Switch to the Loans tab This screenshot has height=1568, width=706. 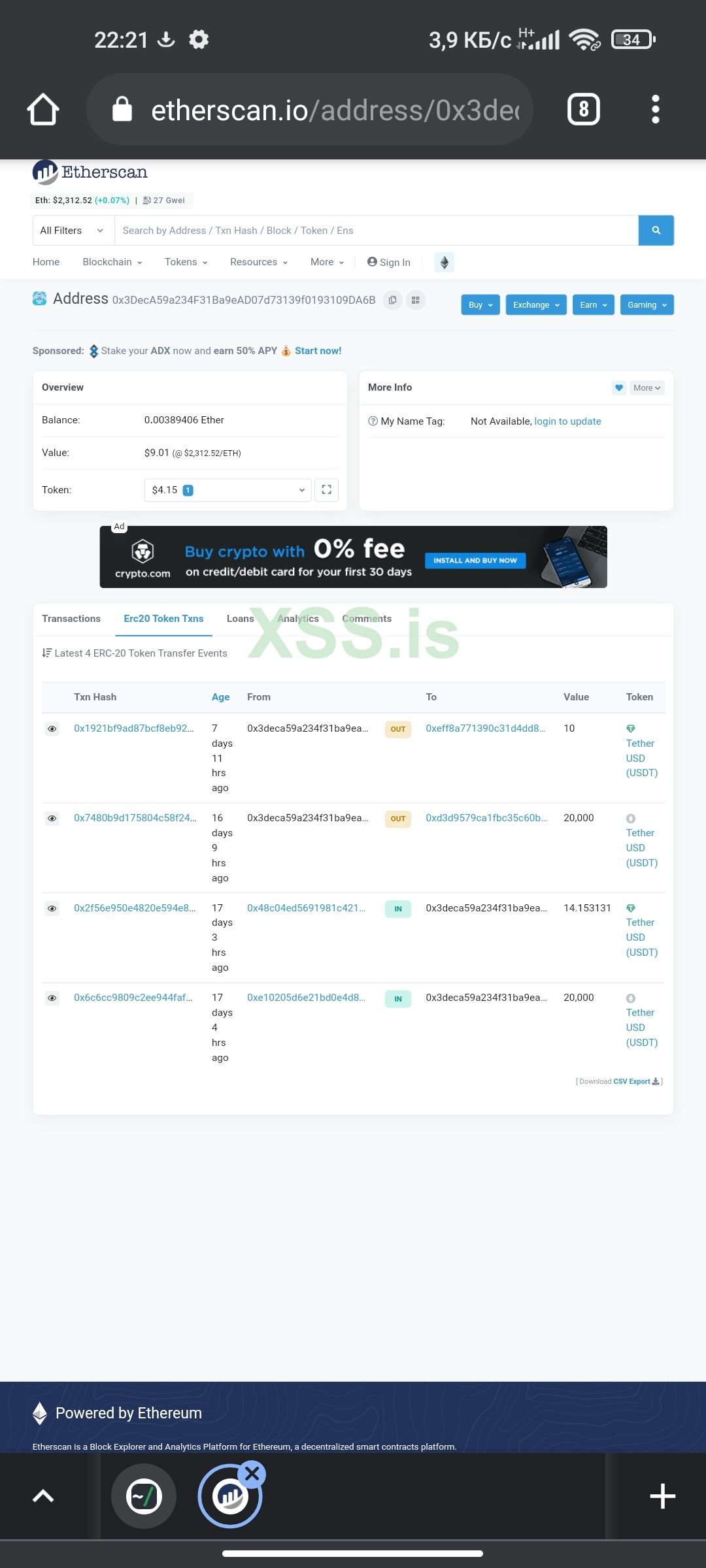pos(241,619)
